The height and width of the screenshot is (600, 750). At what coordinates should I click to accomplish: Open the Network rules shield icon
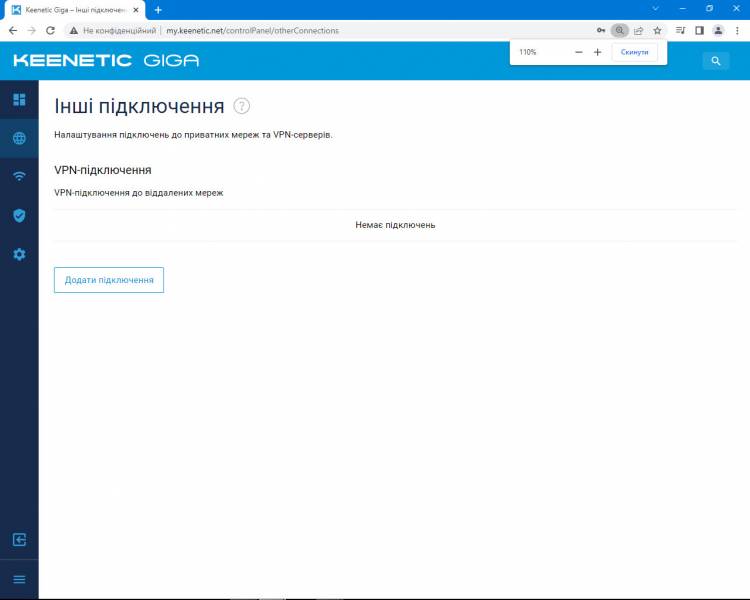point(19,215)
